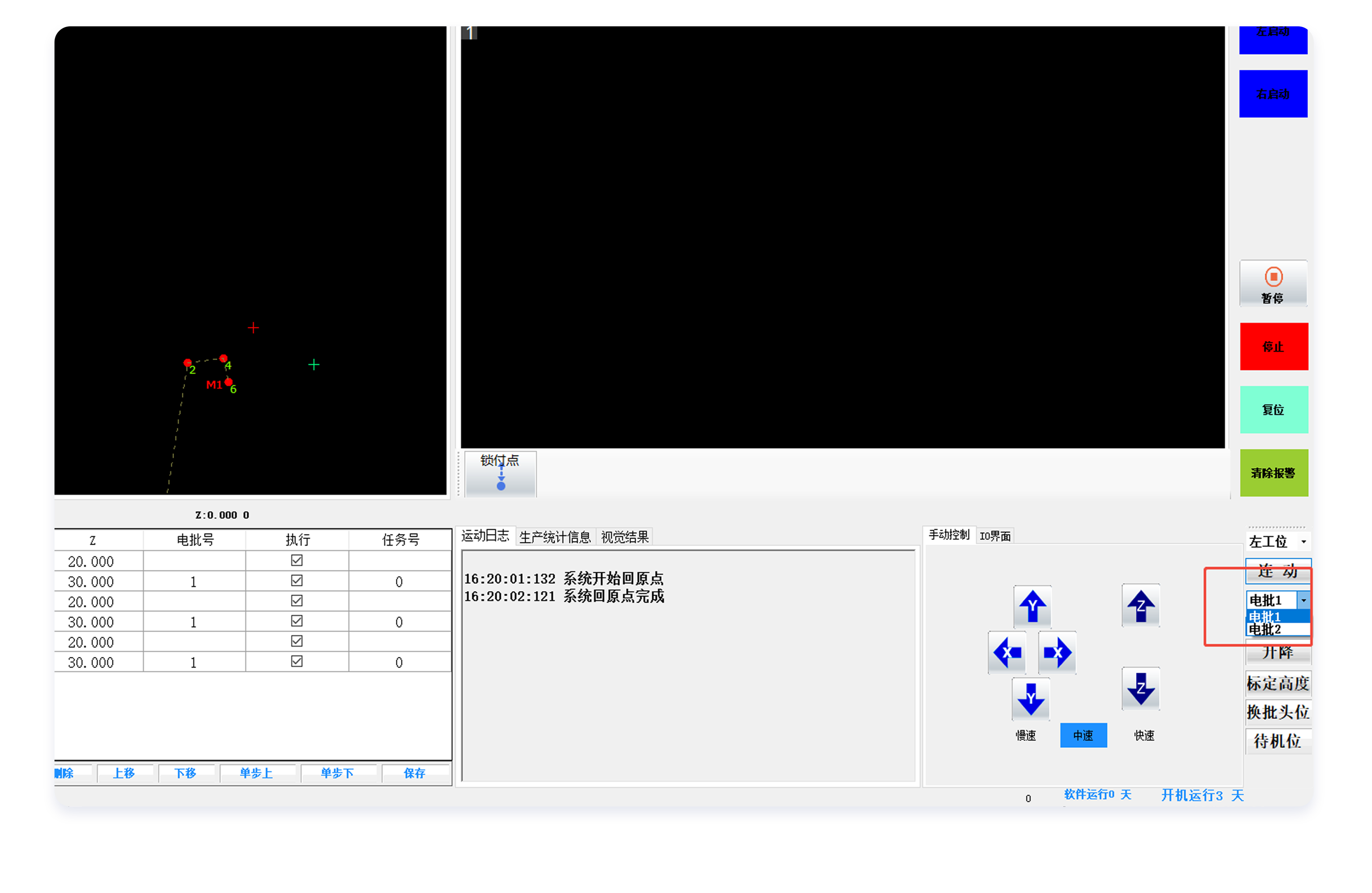1372x893 pixels.
Task: Switch to the 生产统计信息 tab
Action: [x=555, y=537]
